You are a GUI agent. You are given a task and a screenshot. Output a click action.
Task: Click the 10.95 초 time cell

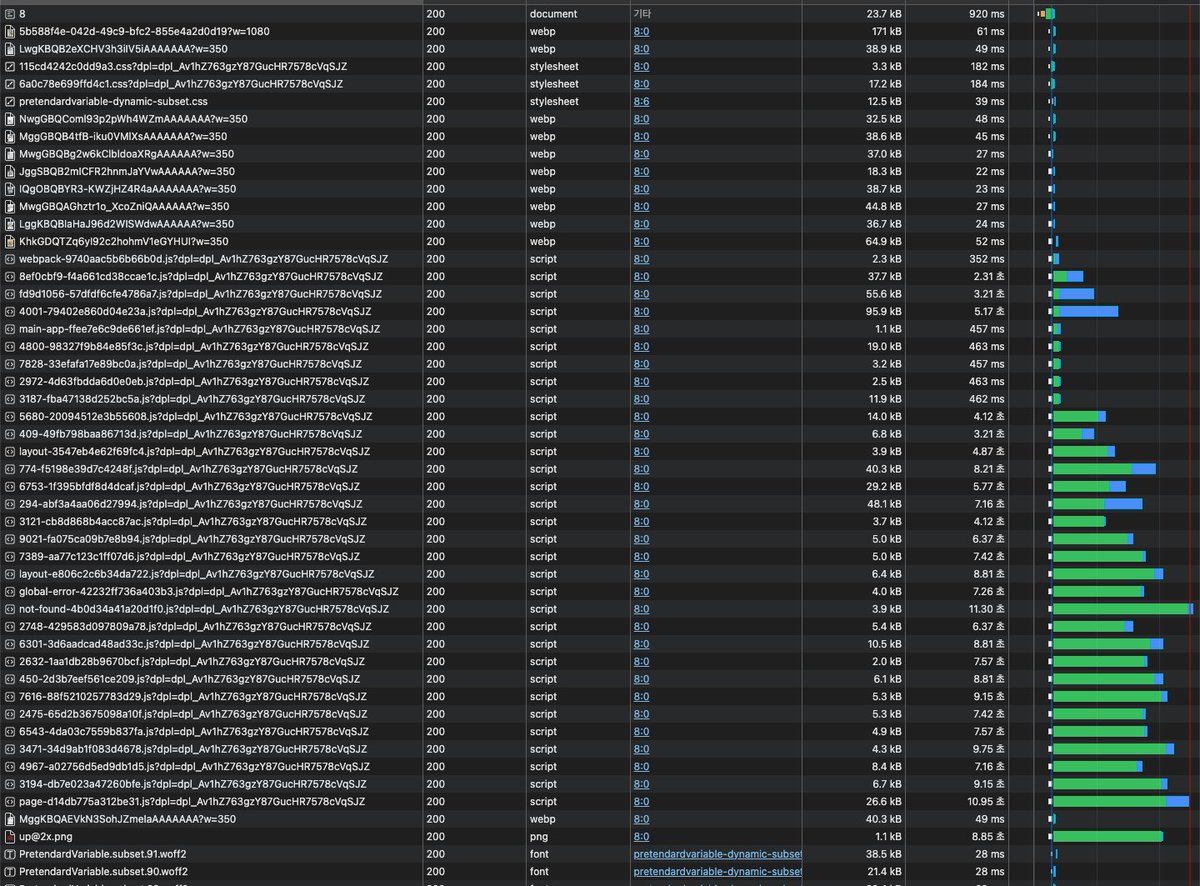click(x=987, y=801)
